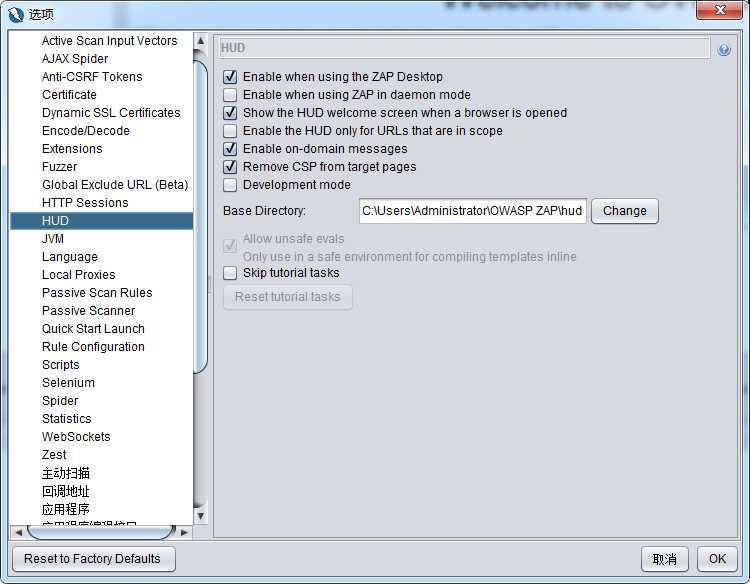Image resolution: width=750 pixels, height=584 pixels.
Task: Close the options dialog window
Action: (720, 10)
